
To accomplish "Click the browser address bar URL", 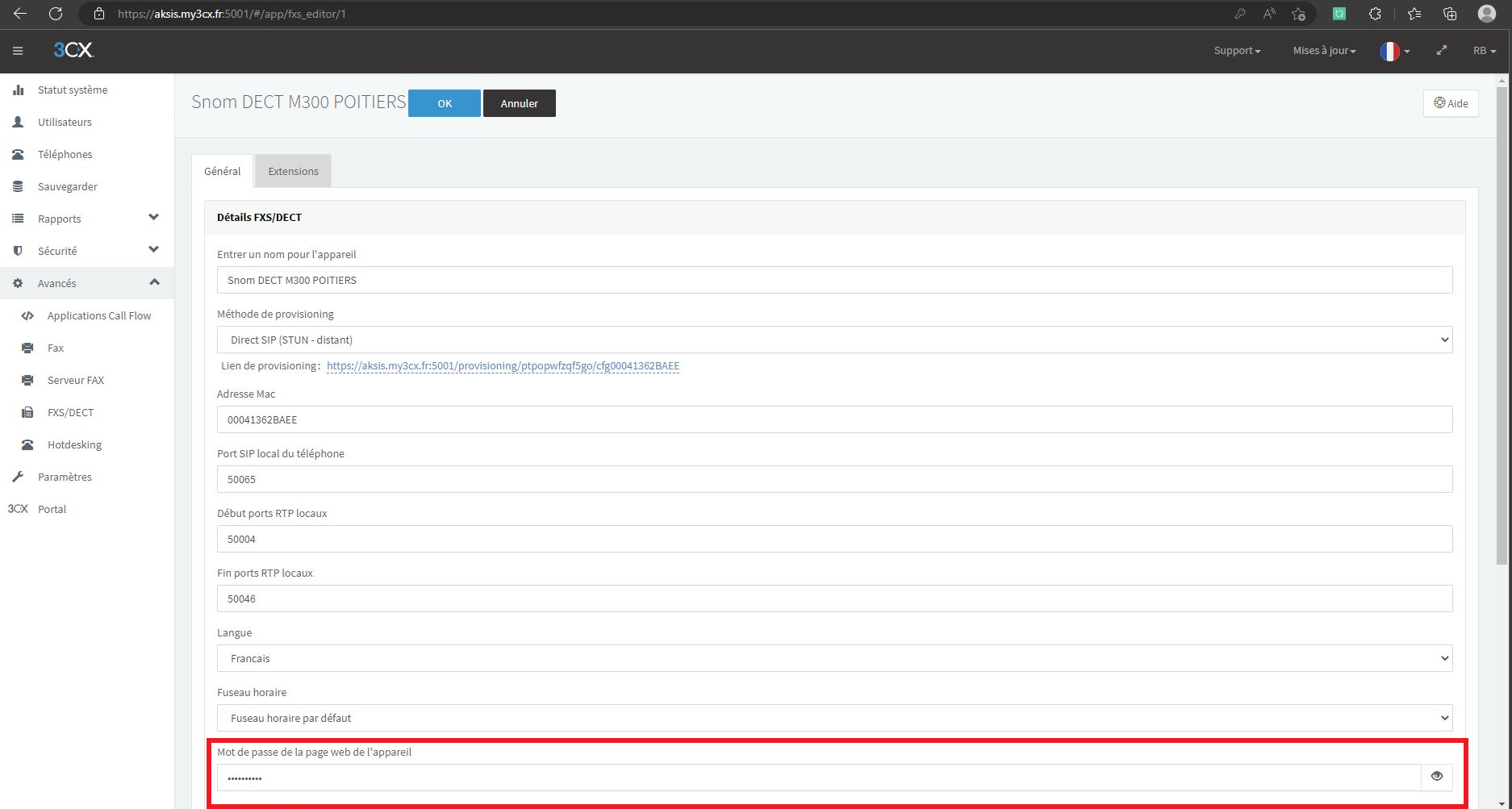I will (x=232, y=14).
